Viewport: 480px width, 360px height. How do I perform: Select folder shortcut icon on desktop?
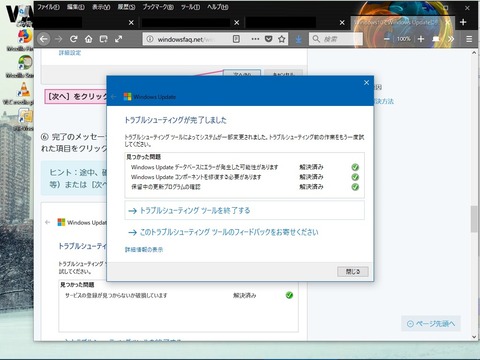click(25, 116)
